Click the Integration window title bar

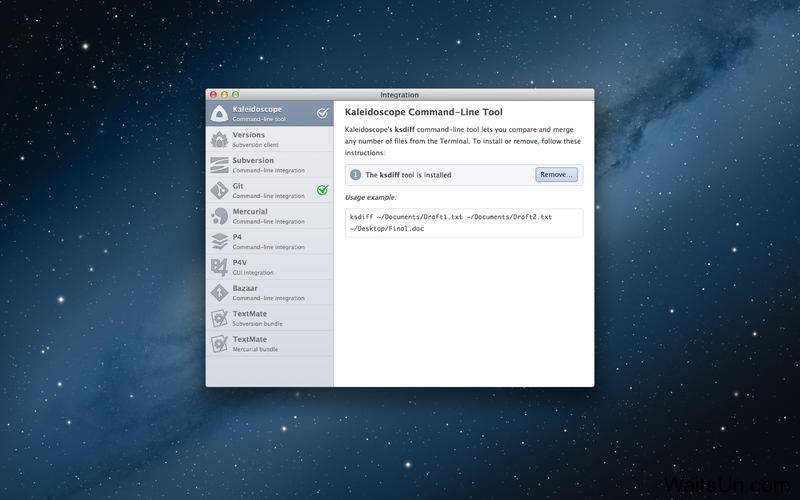coord(400,94)
